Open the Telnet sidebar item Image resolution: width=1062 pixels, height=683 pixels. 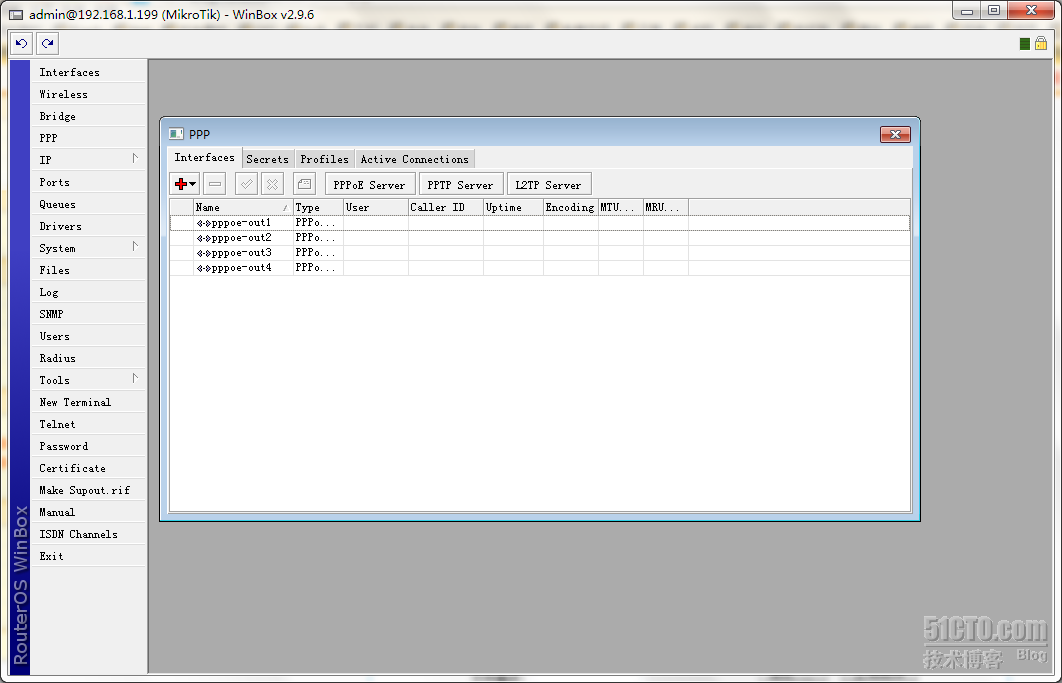88,424
